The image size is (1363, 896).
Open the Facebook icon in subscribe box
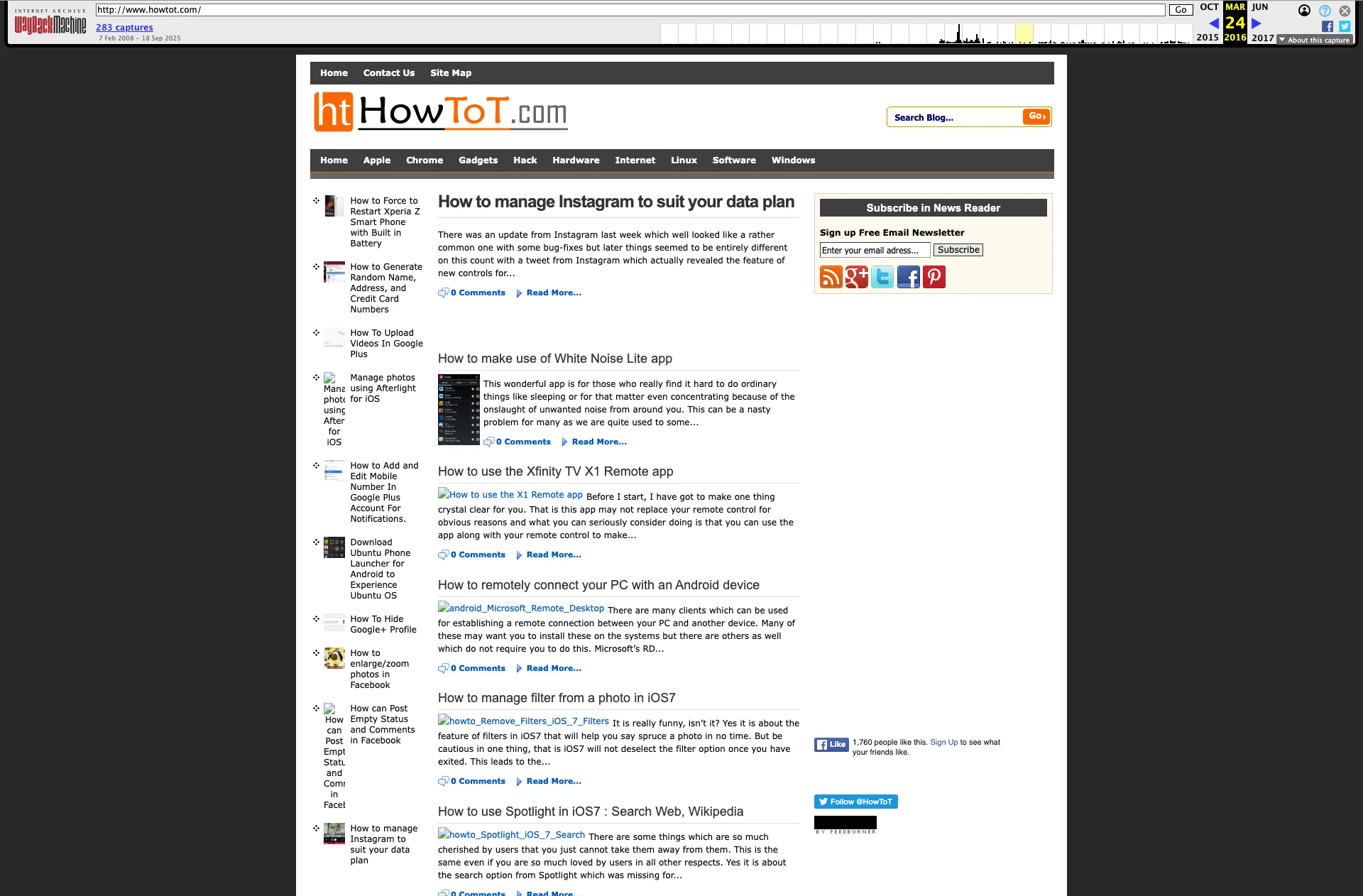[x=908, y=277]
